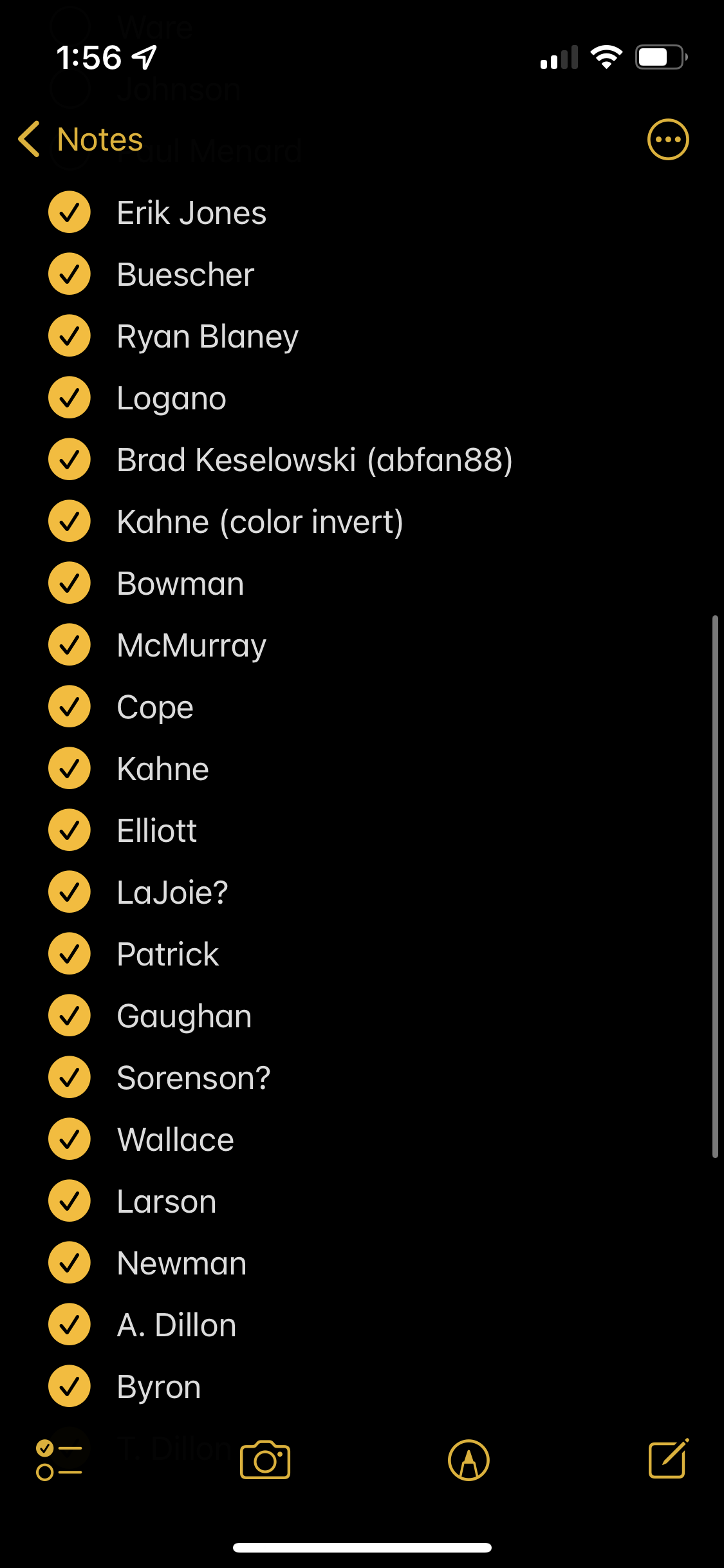Toggle the Bowman checkbox off
724x1568 pixels.
point(70,583)
